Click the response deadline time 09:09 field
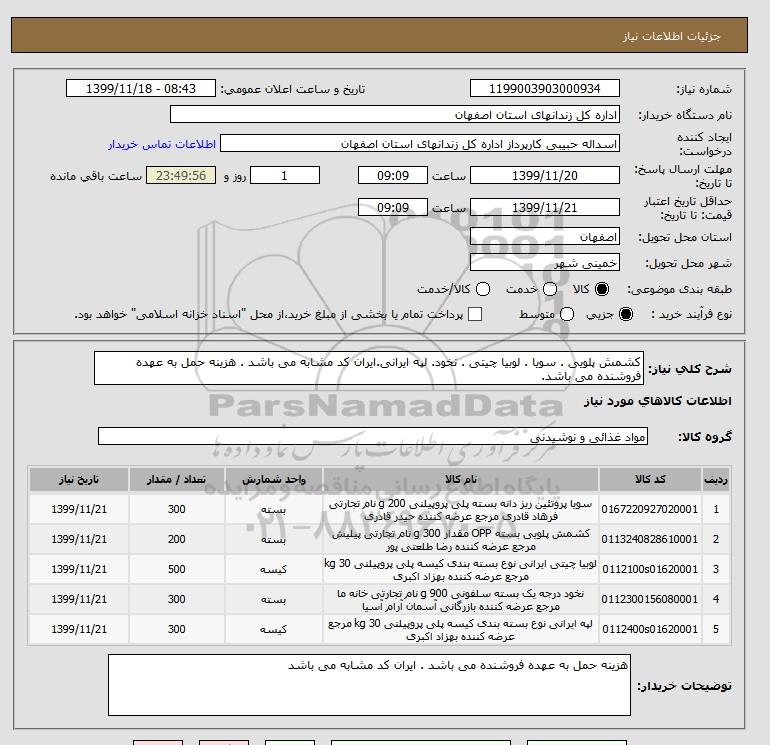 (393, 175)
